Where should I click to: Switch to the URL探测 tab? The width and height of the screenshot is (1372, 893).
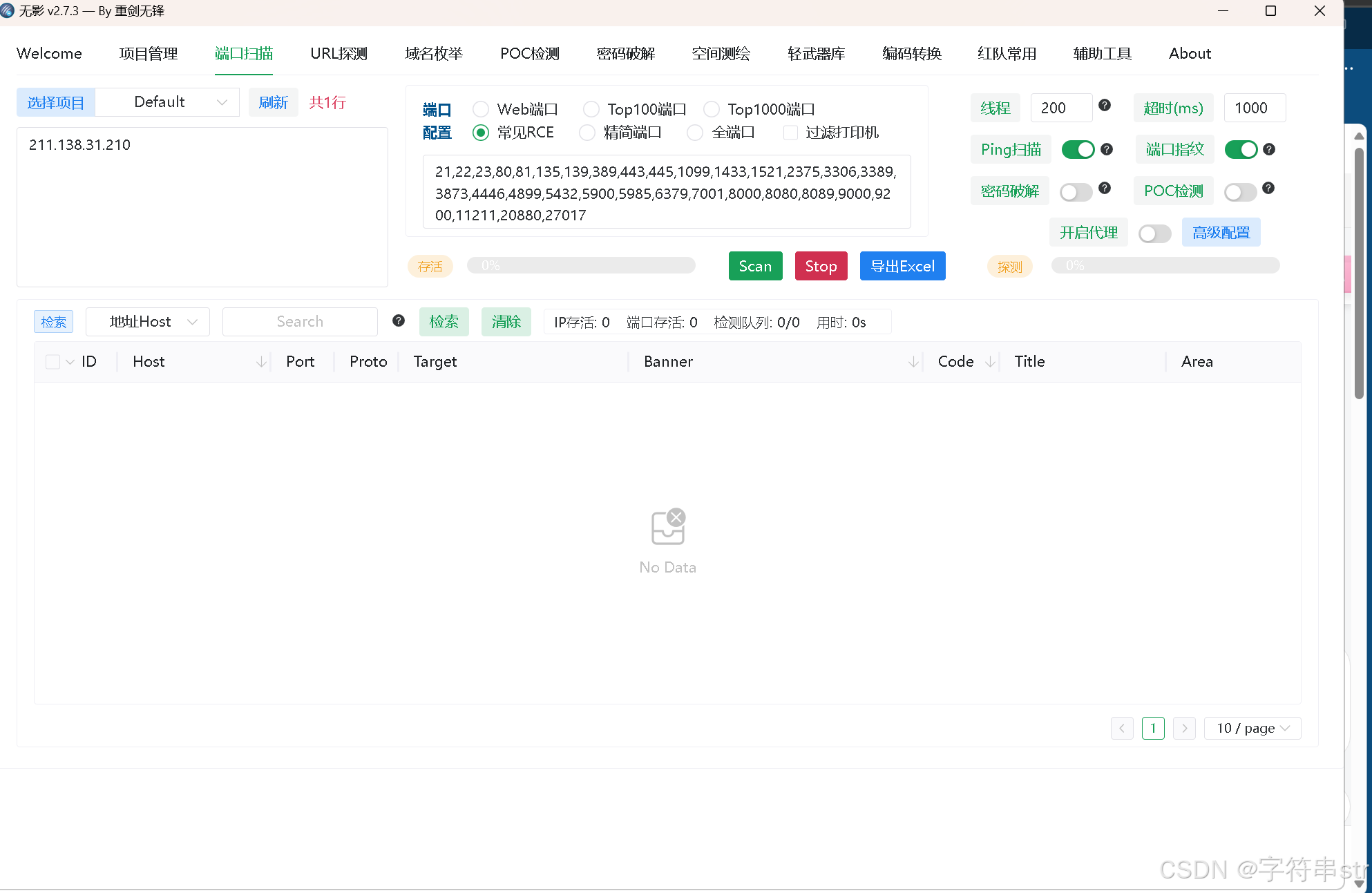coord(339,54)
